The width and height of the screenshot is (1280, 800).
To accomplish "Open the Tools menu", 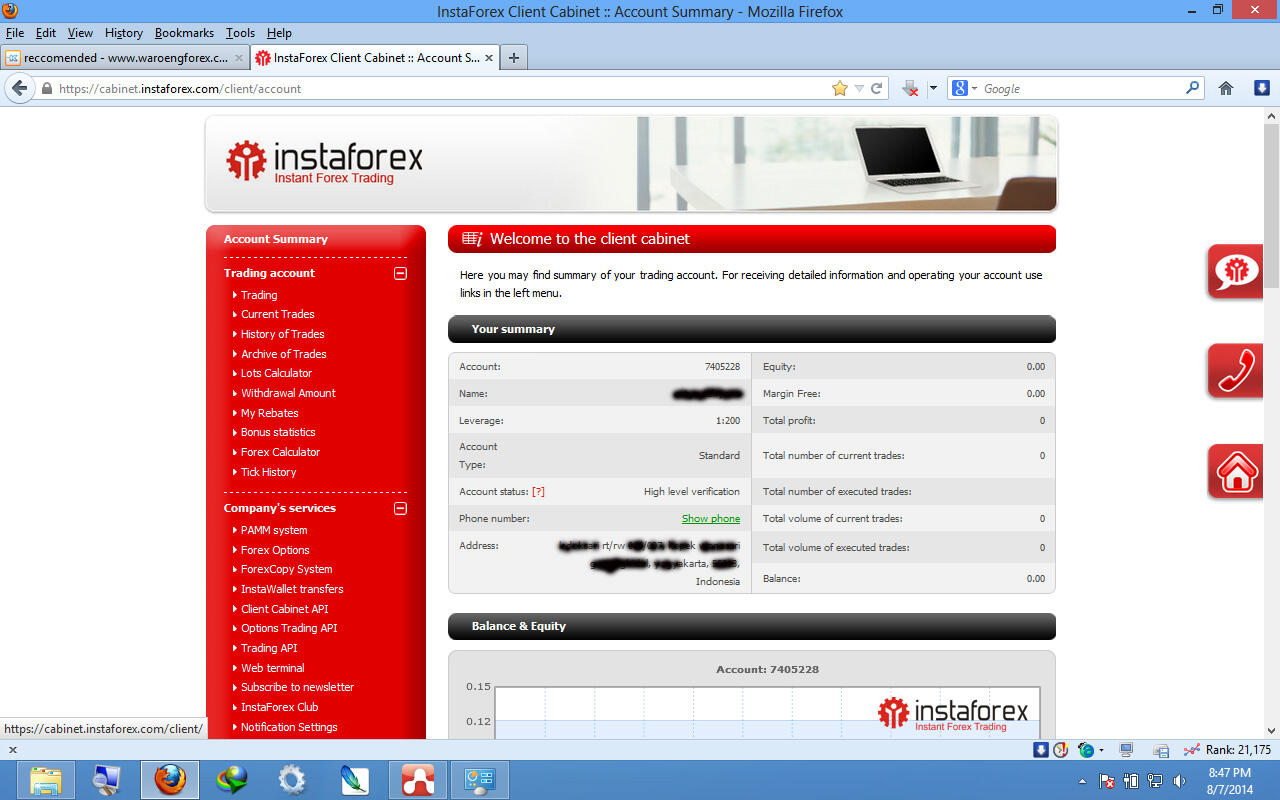I will pyautogui.click(x=240, y=33).
